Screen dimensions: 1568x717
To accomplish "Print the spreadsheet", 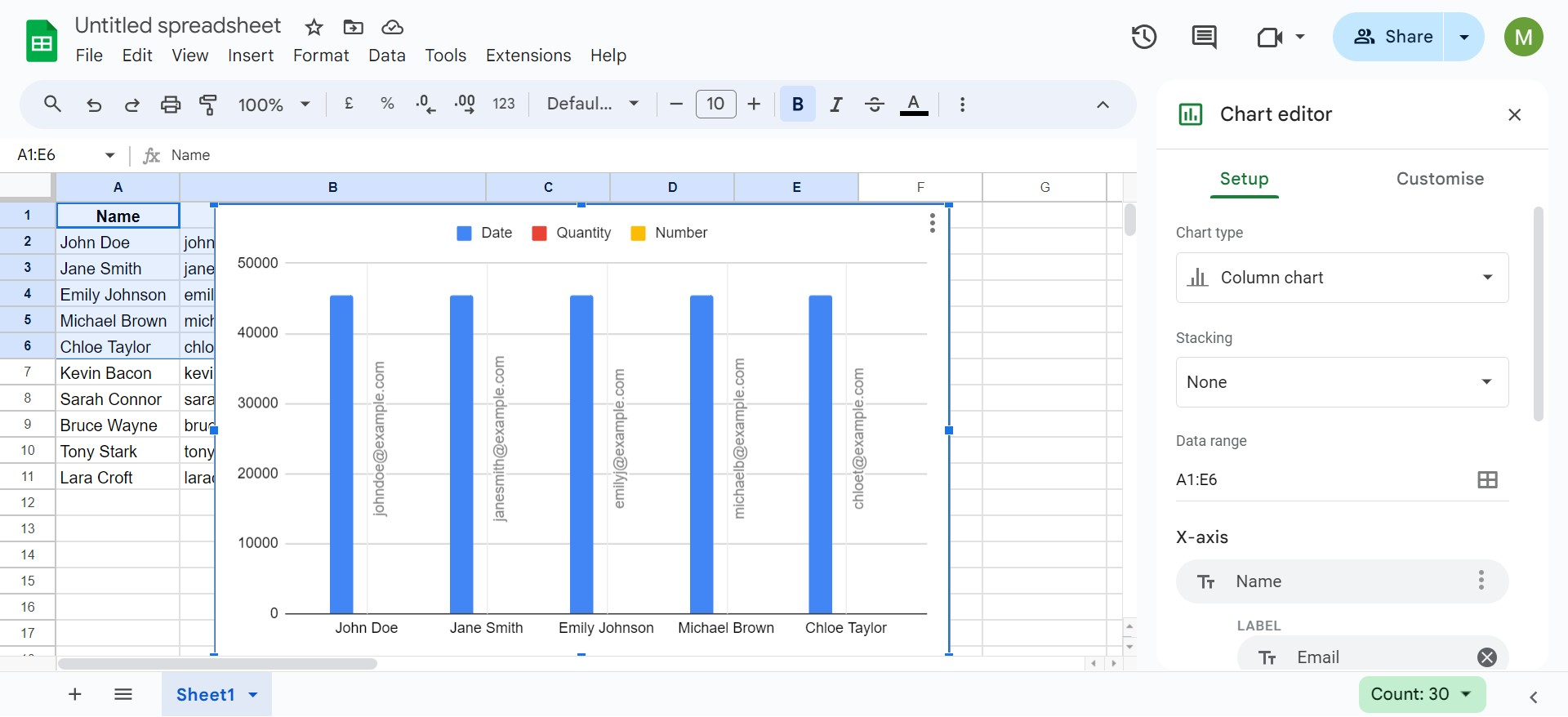I will point(171,105).
